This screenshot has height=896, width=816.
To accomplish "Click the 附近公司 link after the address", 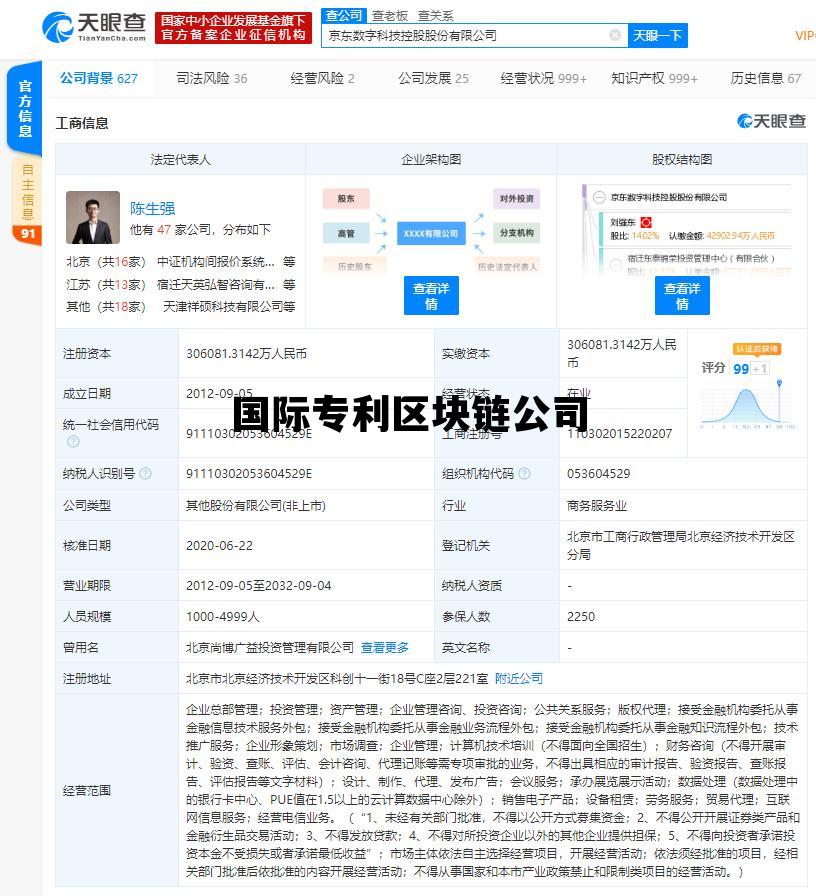I will coord(518,678).
